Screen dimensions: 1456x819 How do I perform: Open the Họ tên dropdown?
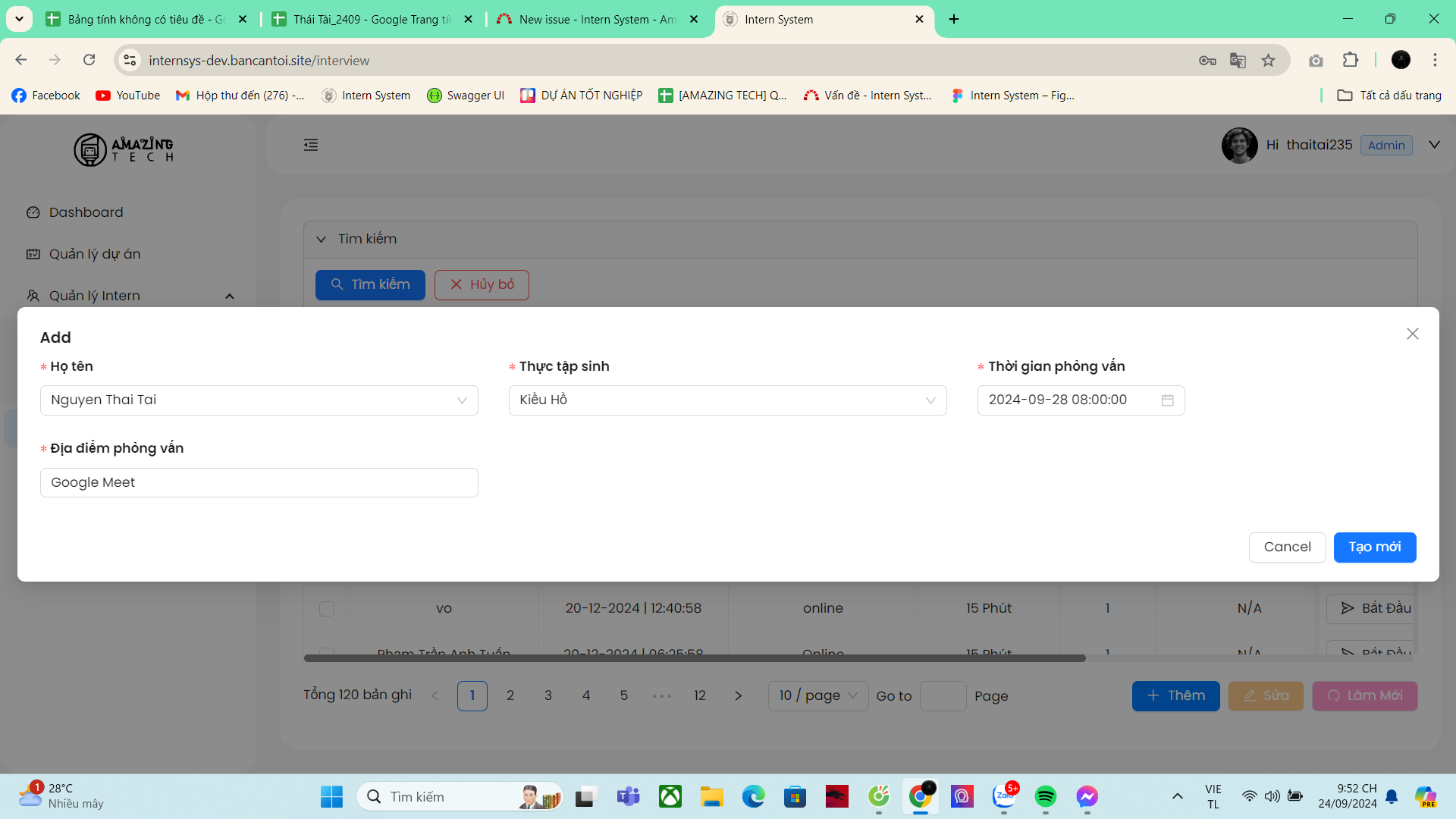tap(259, 400)
